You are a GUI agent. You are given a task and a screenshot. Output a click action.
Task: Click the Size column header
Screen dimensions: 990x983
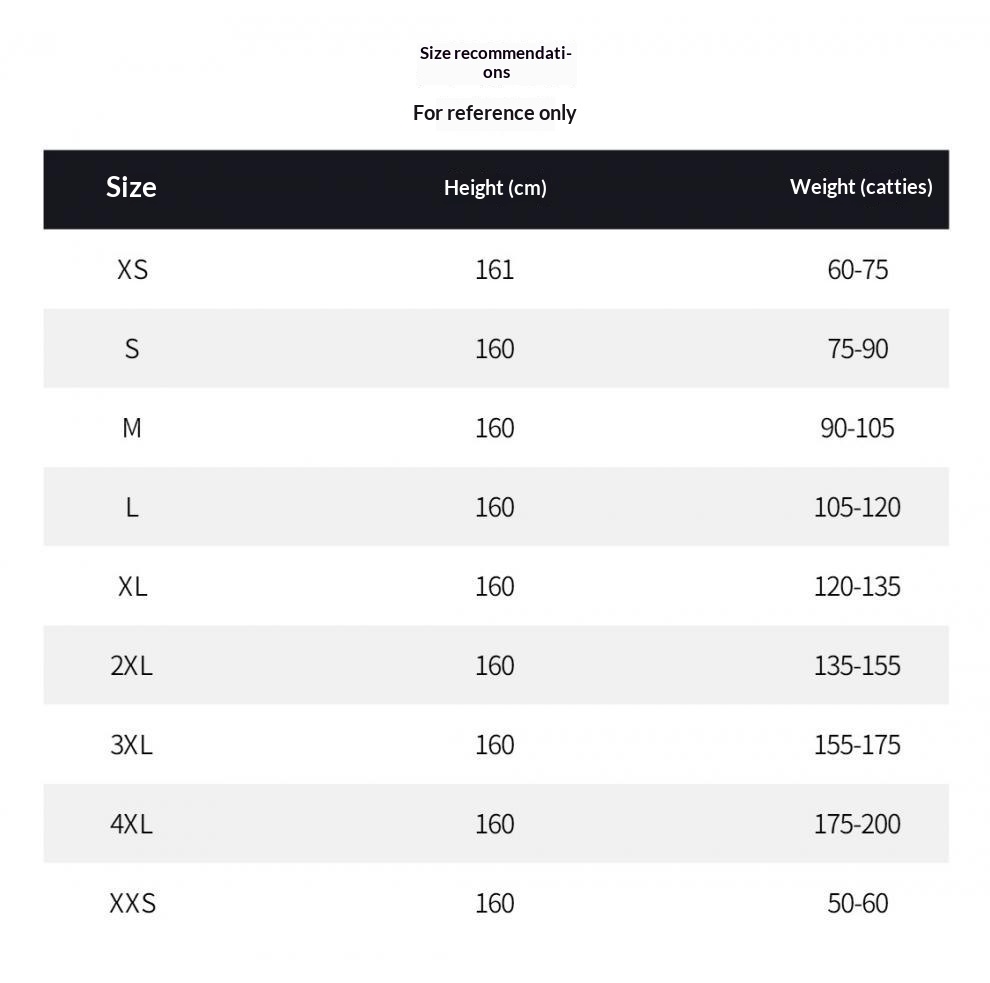(131, 187)
